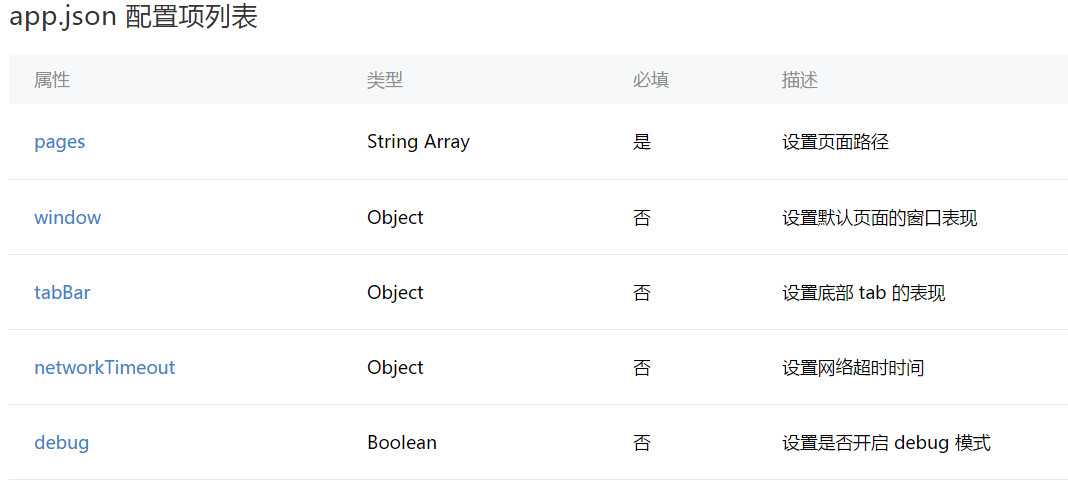
Task: Click Object type in networkTimeout row
Action: tap(395, 368)
